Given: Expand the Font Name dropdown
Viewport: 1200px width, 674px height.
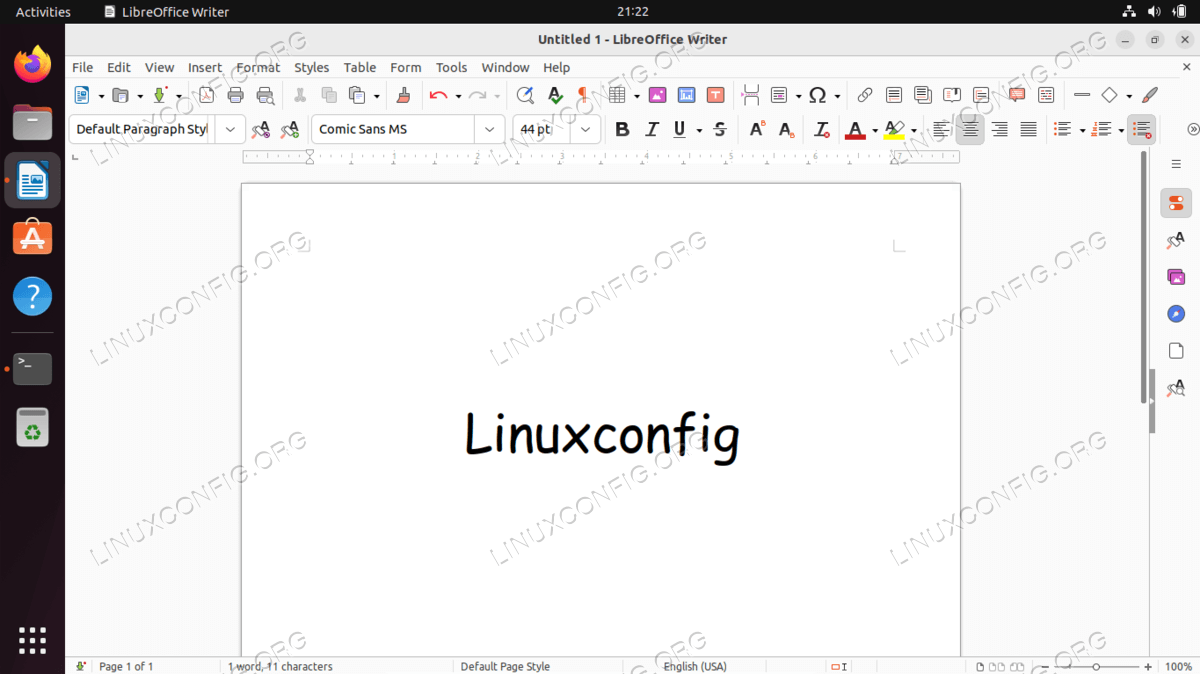Looking at the screenshot, I should click(x=489, y=129).
